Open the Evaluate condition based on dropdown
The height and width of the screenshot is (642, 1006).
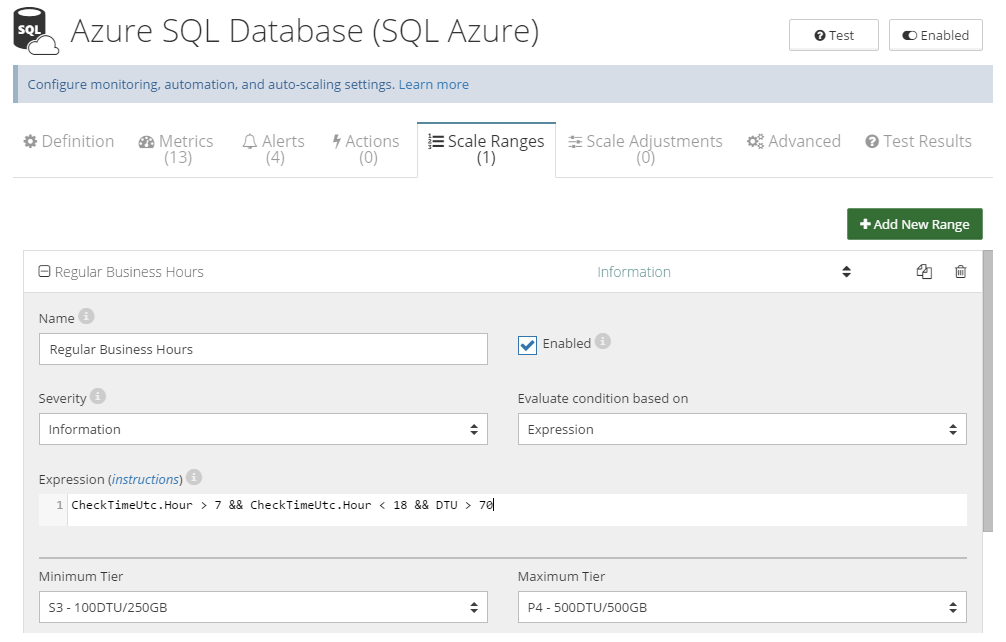[x=742, y=429]
